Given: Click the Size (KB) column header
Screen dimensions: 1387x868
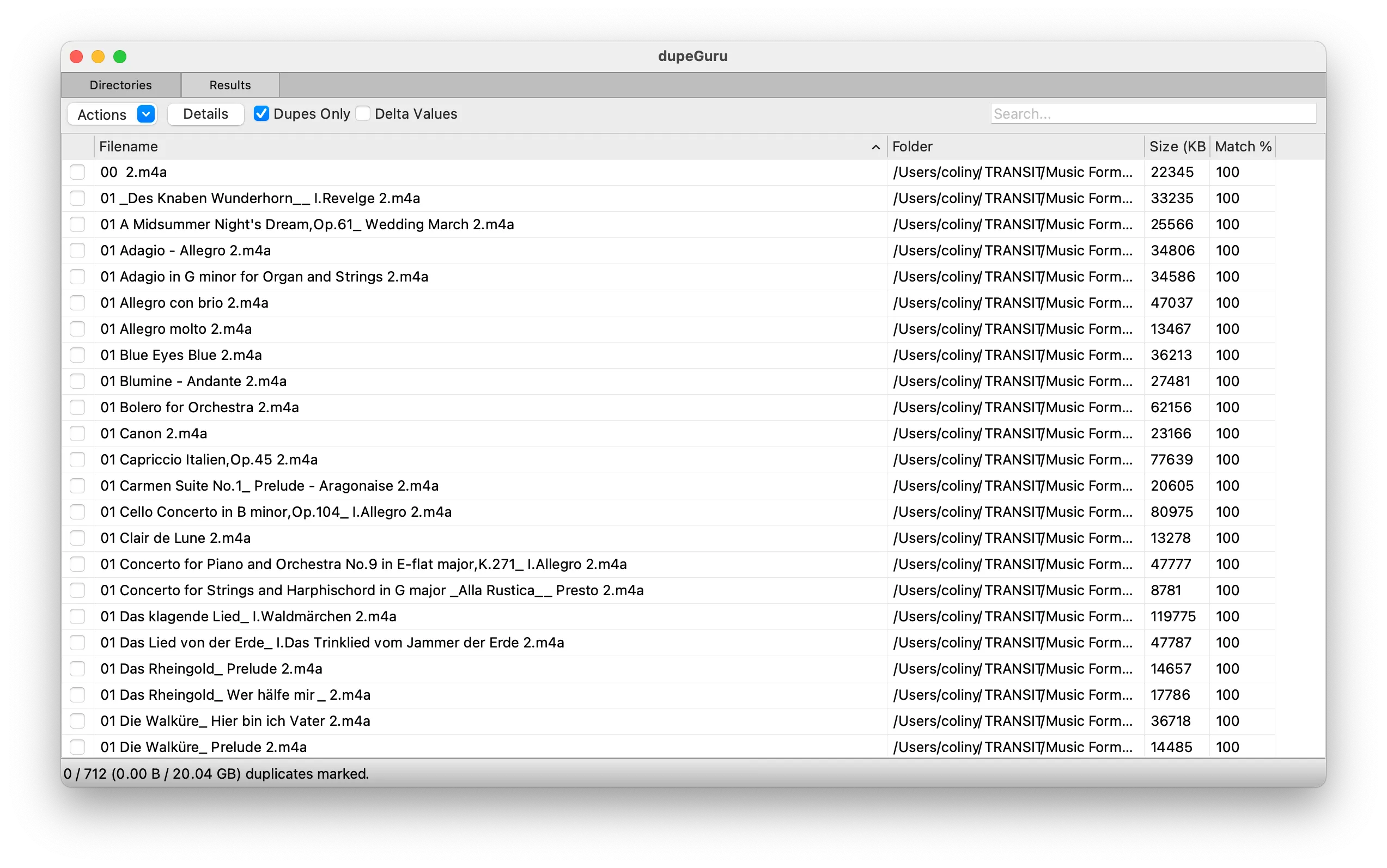Looking at the screenshot, I should [1177, 146].
